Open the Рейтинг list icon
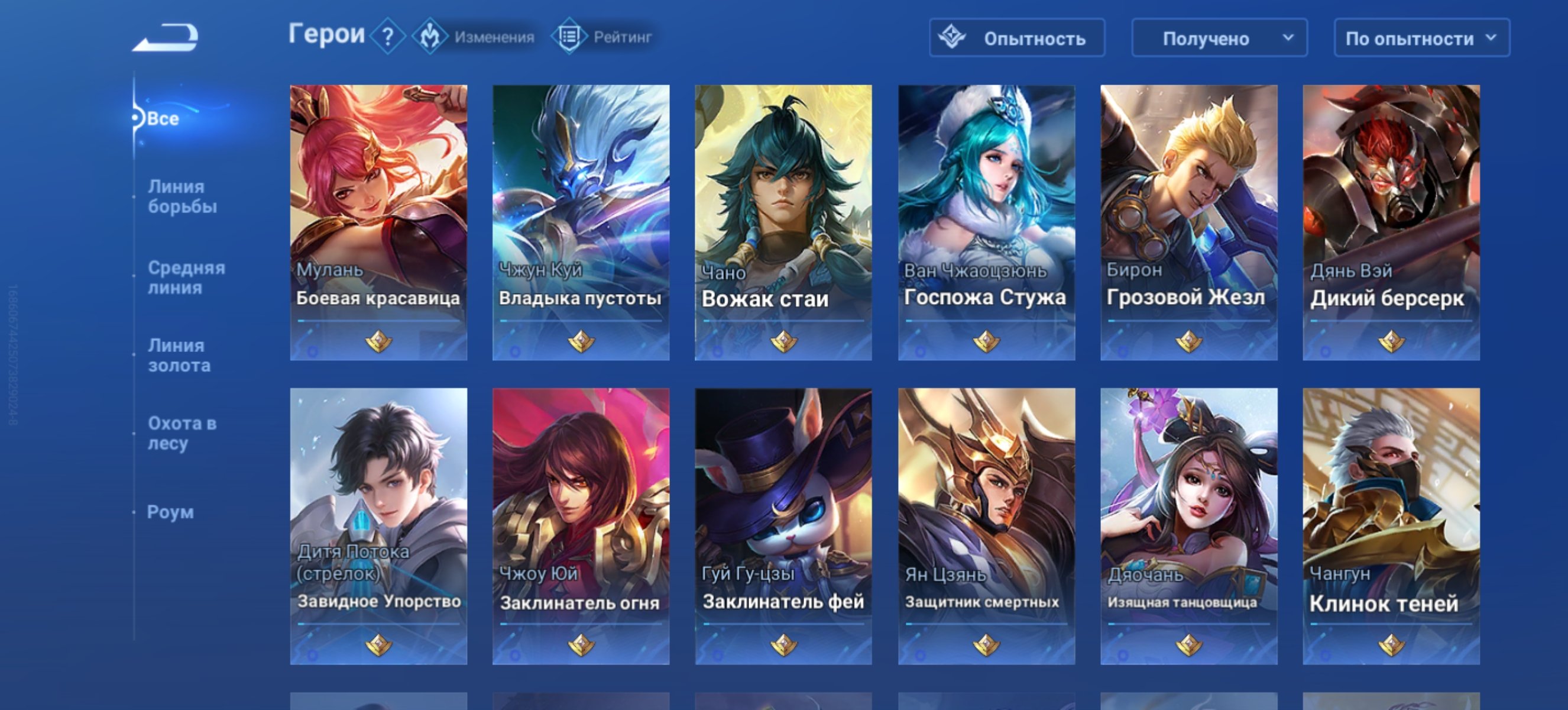Viewport: 1568px width, 710px height. (x=569, y=37)
